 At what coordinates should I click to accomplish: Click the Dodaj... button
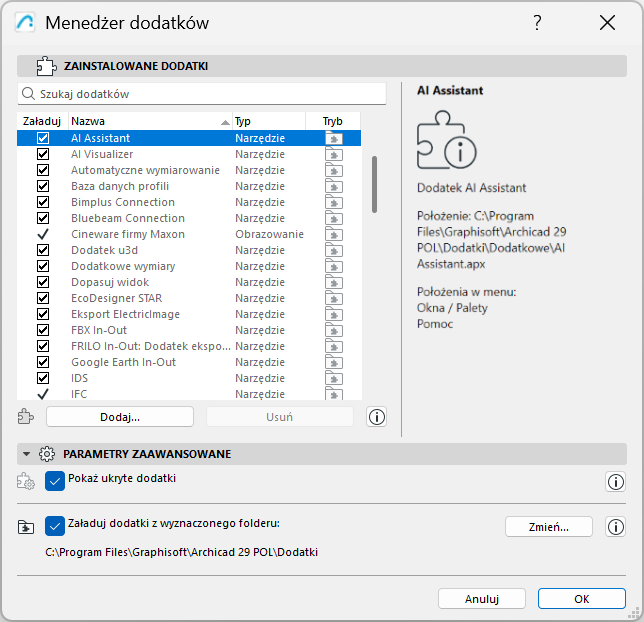coord(120,417)
